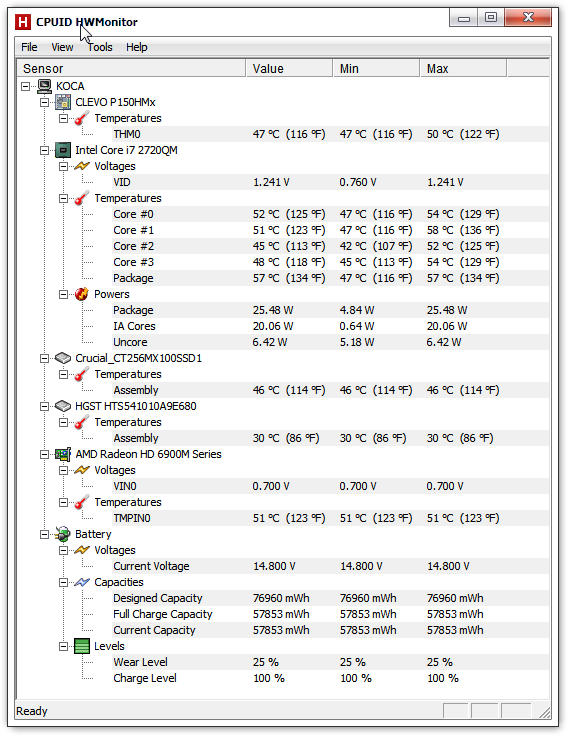Open the Help menu
Image resolution: width=569 pixels, height=736 pixels.
137,47
